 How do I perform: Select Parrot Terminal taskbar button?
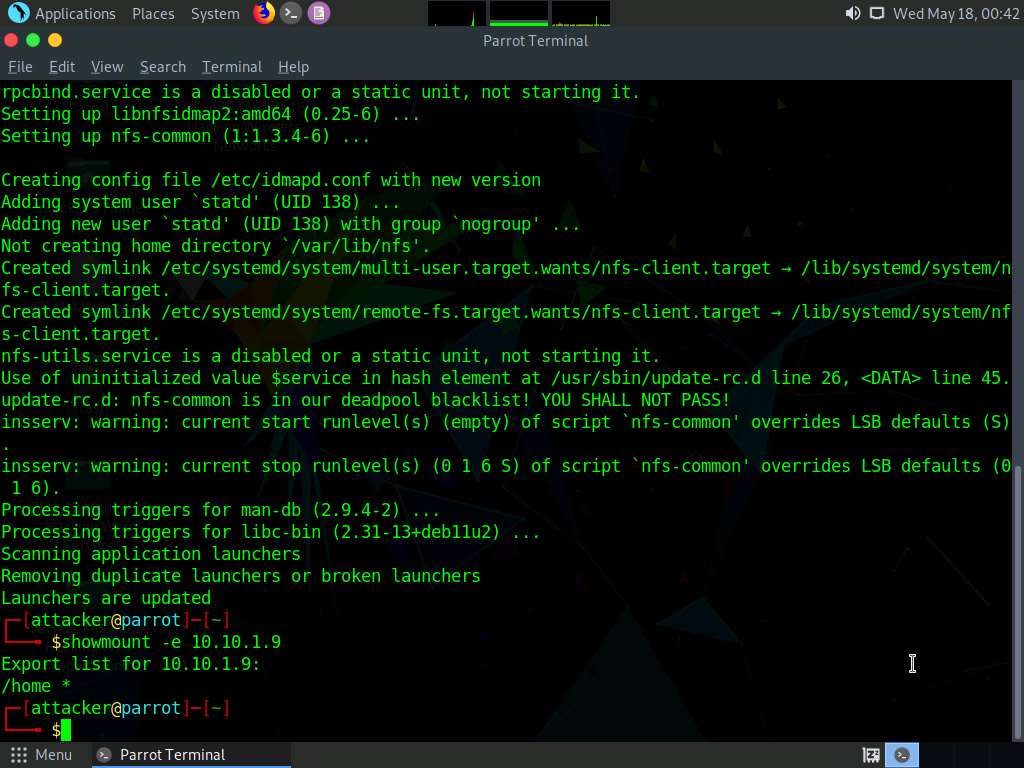pos(171,755)
